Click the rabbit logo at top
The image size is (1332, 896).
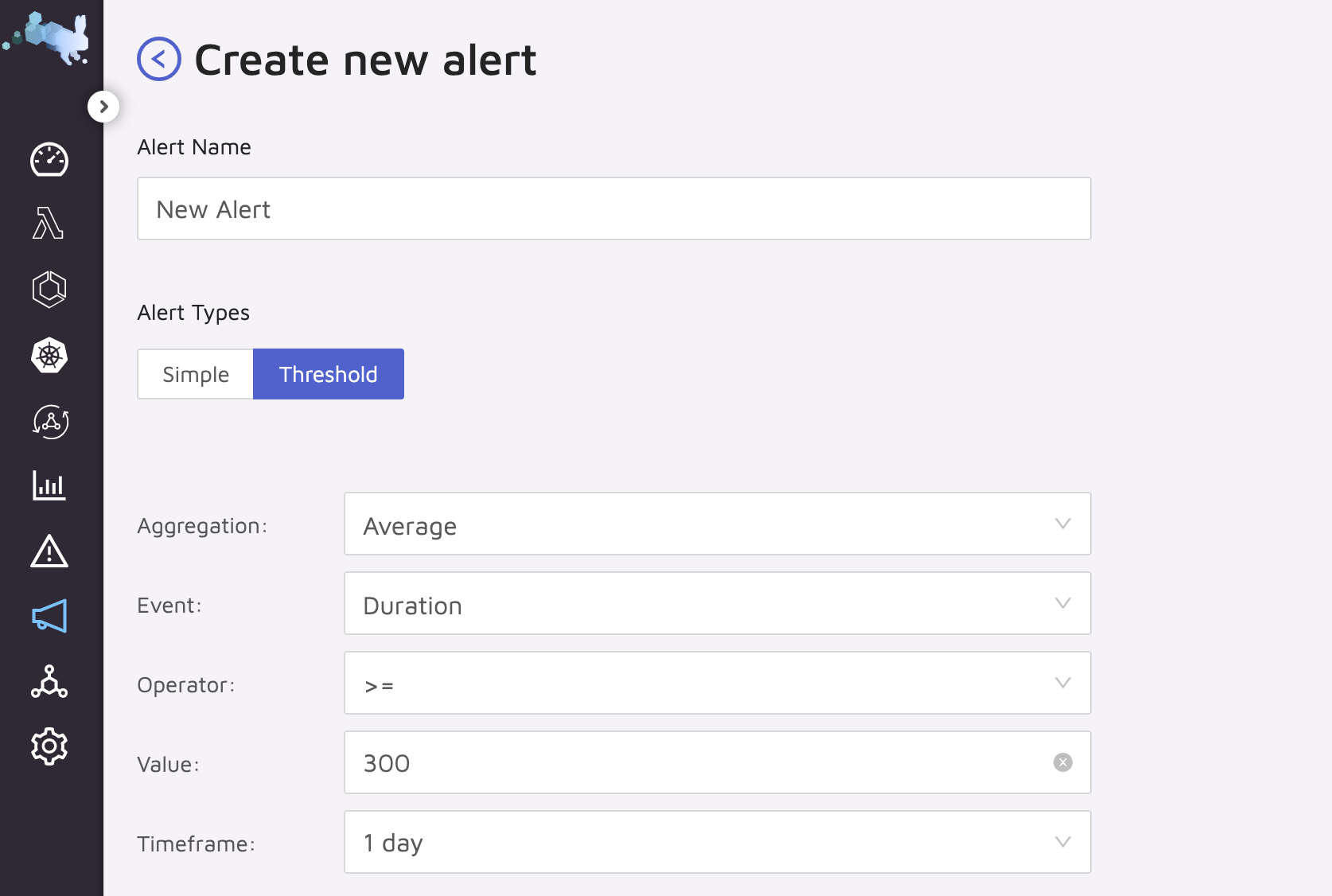tap(48, 37)
